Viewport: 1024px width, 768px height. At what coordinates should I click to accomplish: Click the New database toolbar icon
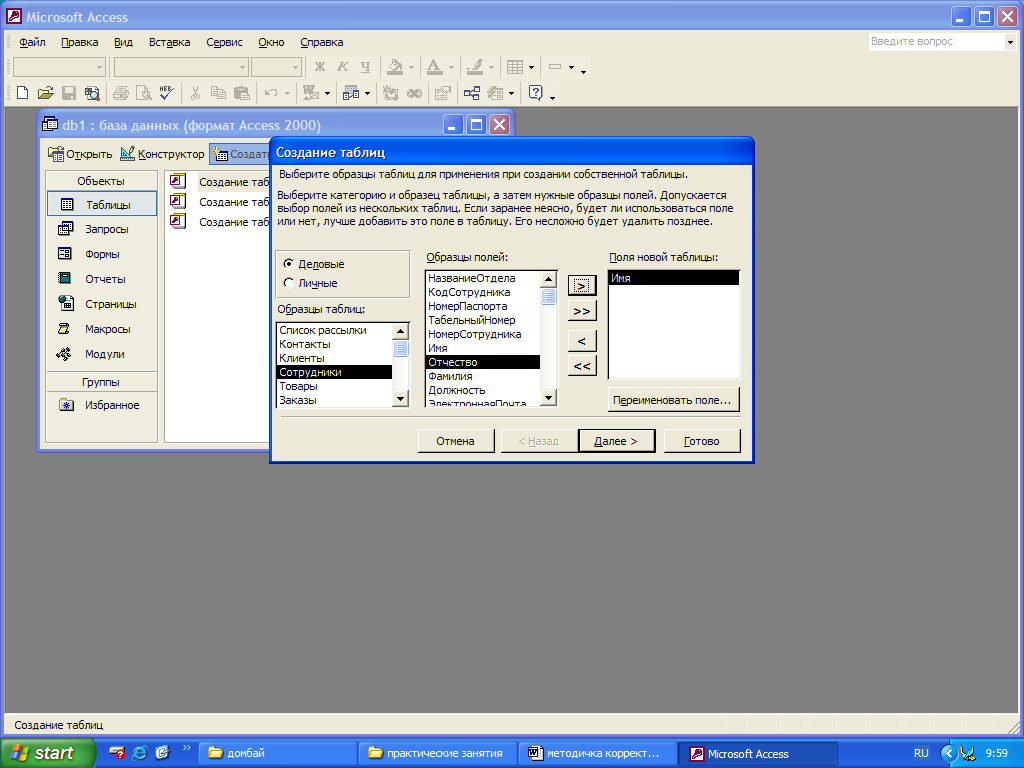click(x=22, y=93)
